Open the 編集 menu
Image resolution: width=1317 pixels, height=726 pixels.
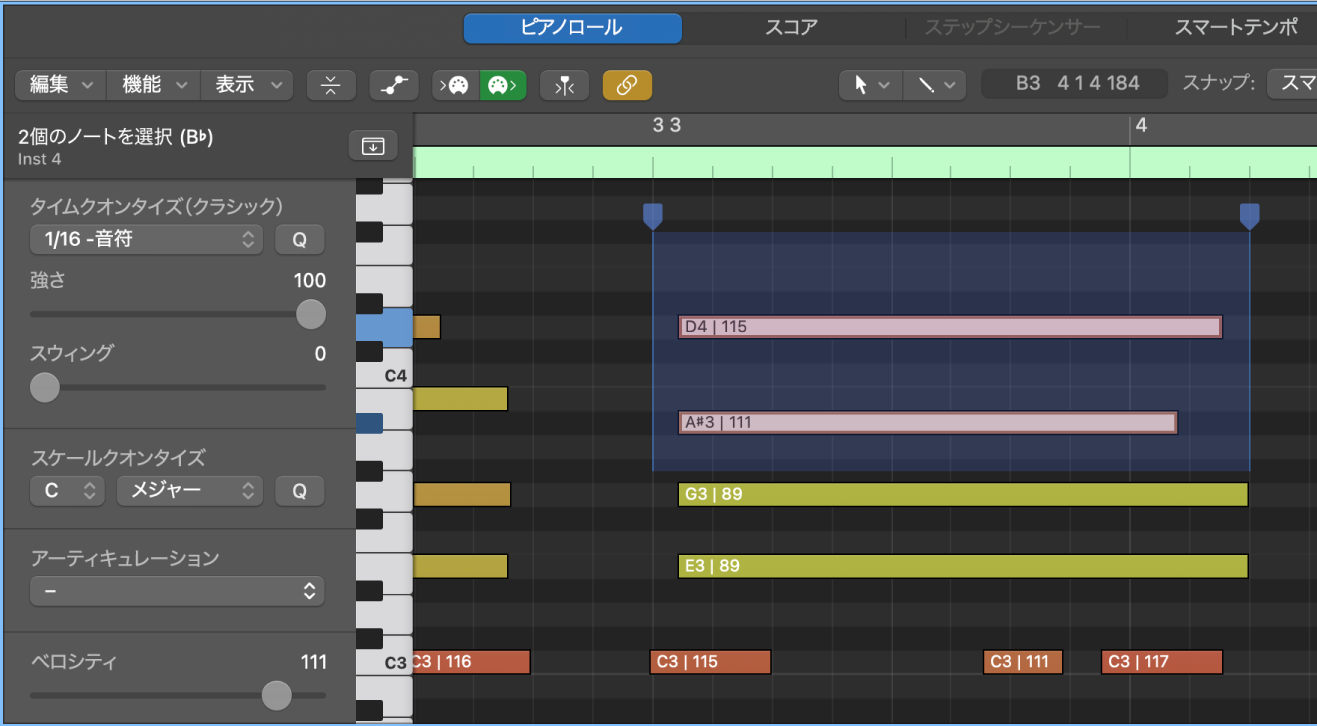tap(62, 85)
